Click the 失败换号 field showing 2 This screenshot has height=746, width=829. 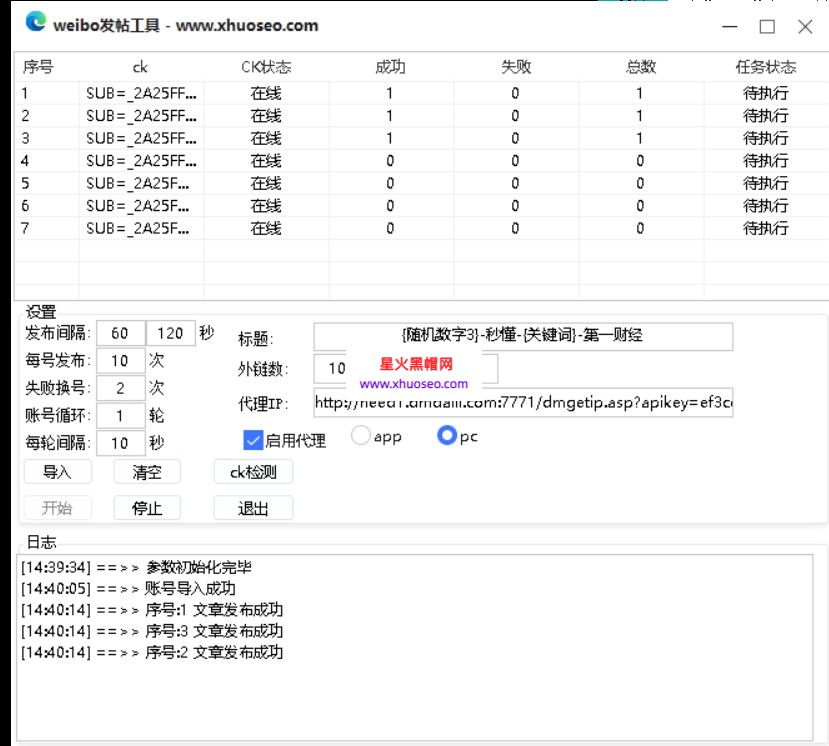coord(121,388)
